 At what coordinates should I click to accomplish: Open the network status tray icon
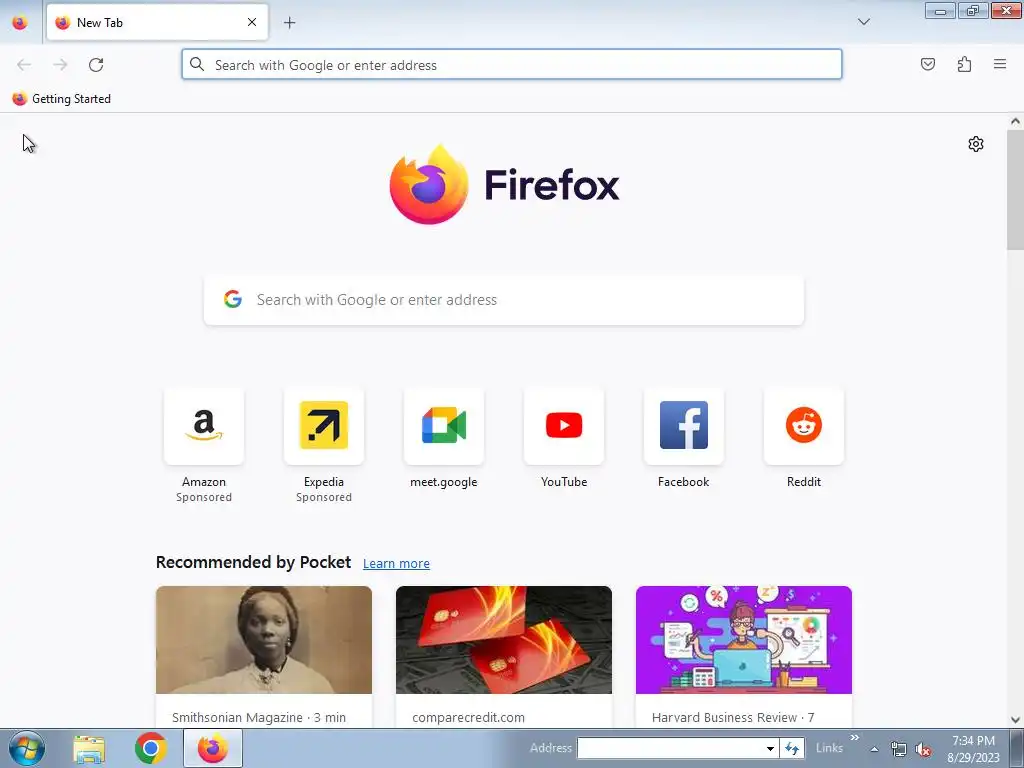pos(899,749)
